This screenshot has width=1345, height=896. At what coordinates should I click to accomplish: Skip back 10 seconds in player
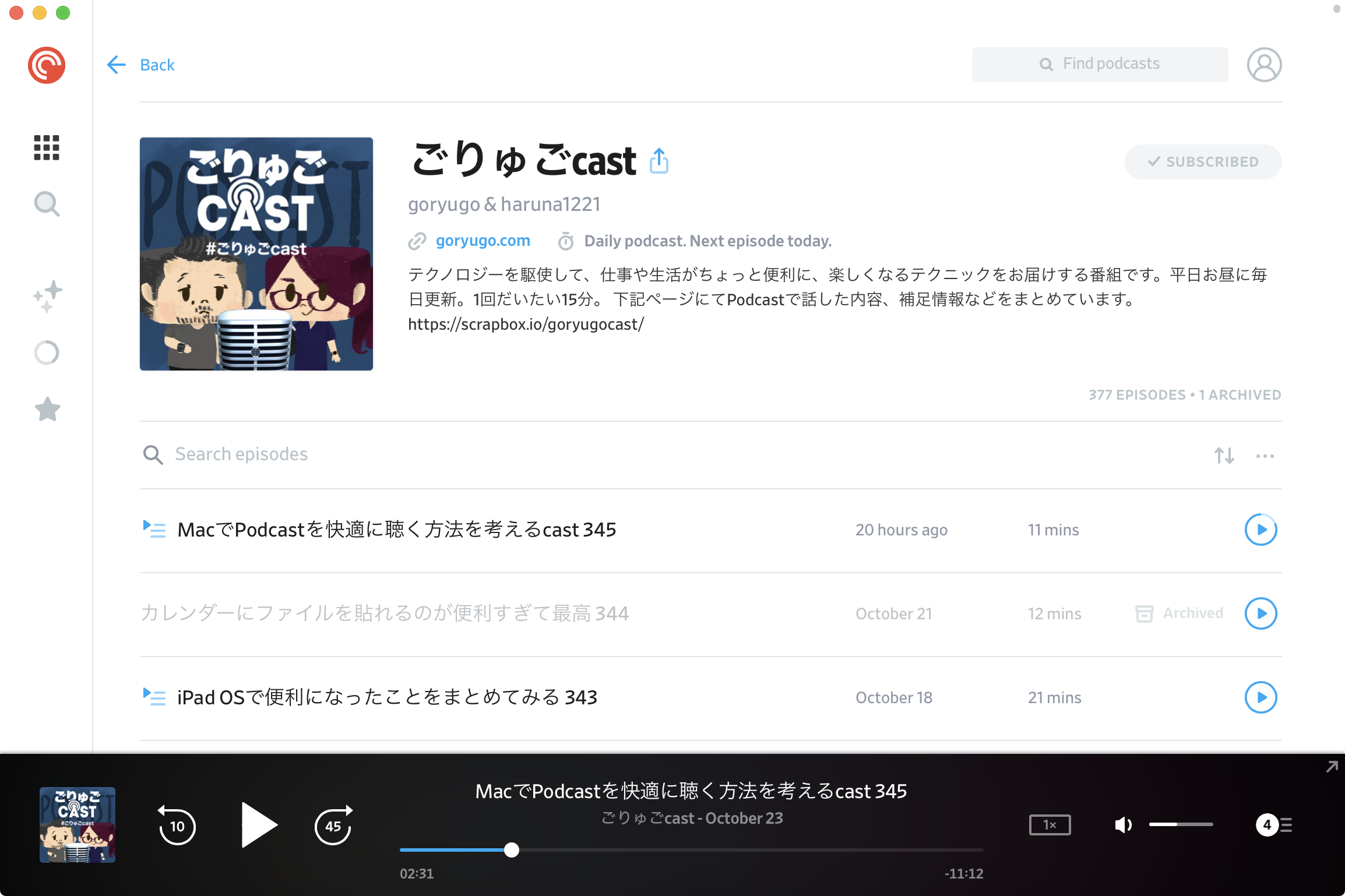point(177,825)
